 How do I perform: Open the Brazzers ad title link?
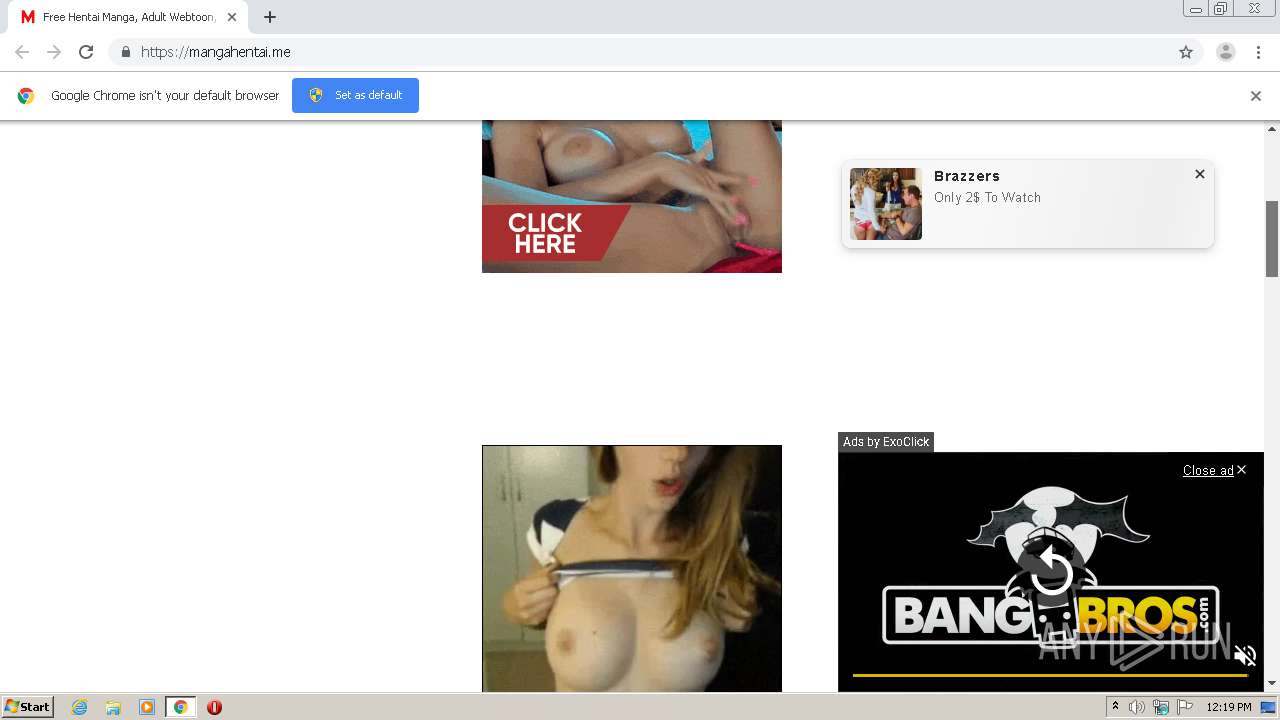click(x=967, y=176)
